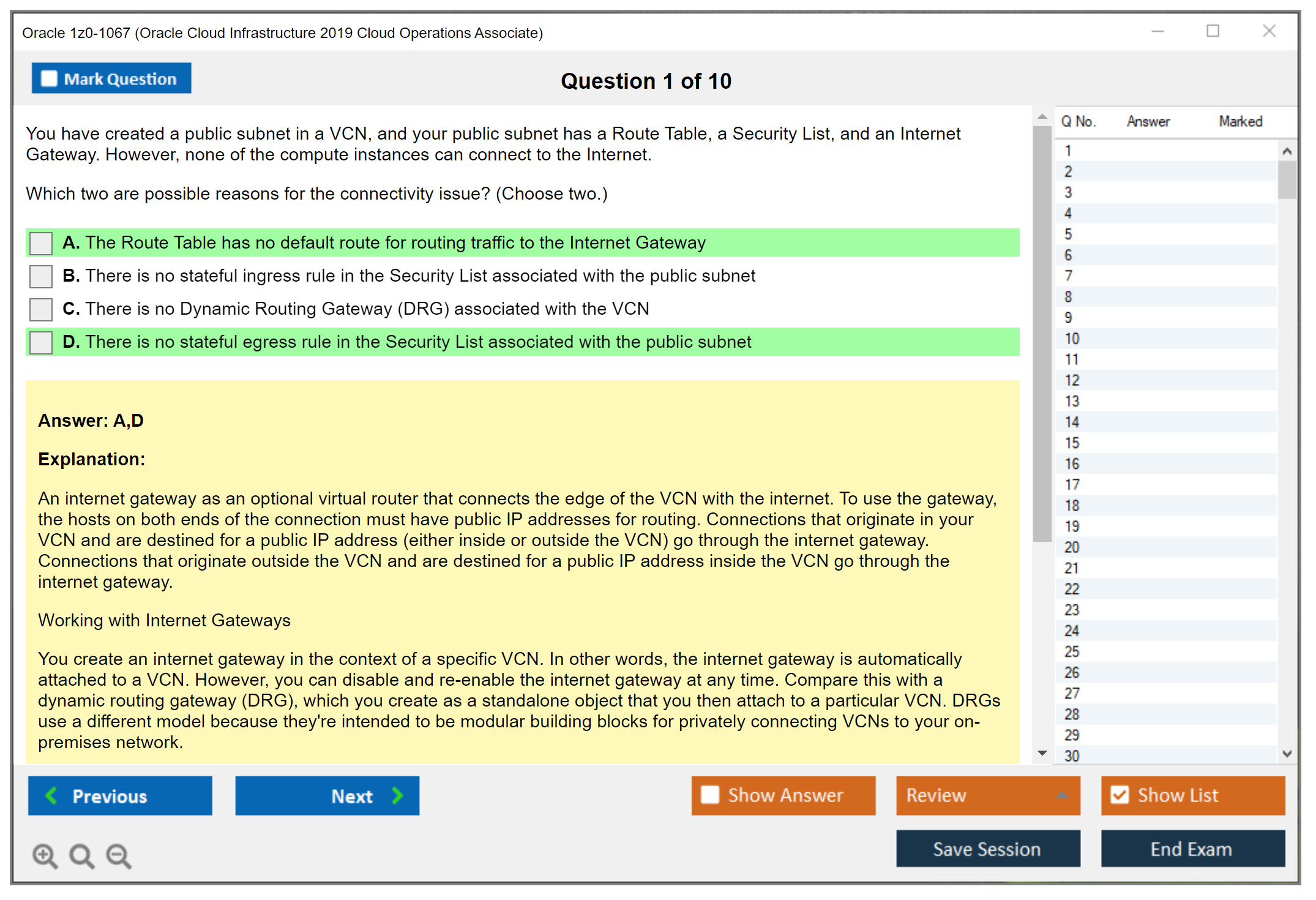Uncheck the Show List option
The image size is (1316, 900).
click(1120, 795)
